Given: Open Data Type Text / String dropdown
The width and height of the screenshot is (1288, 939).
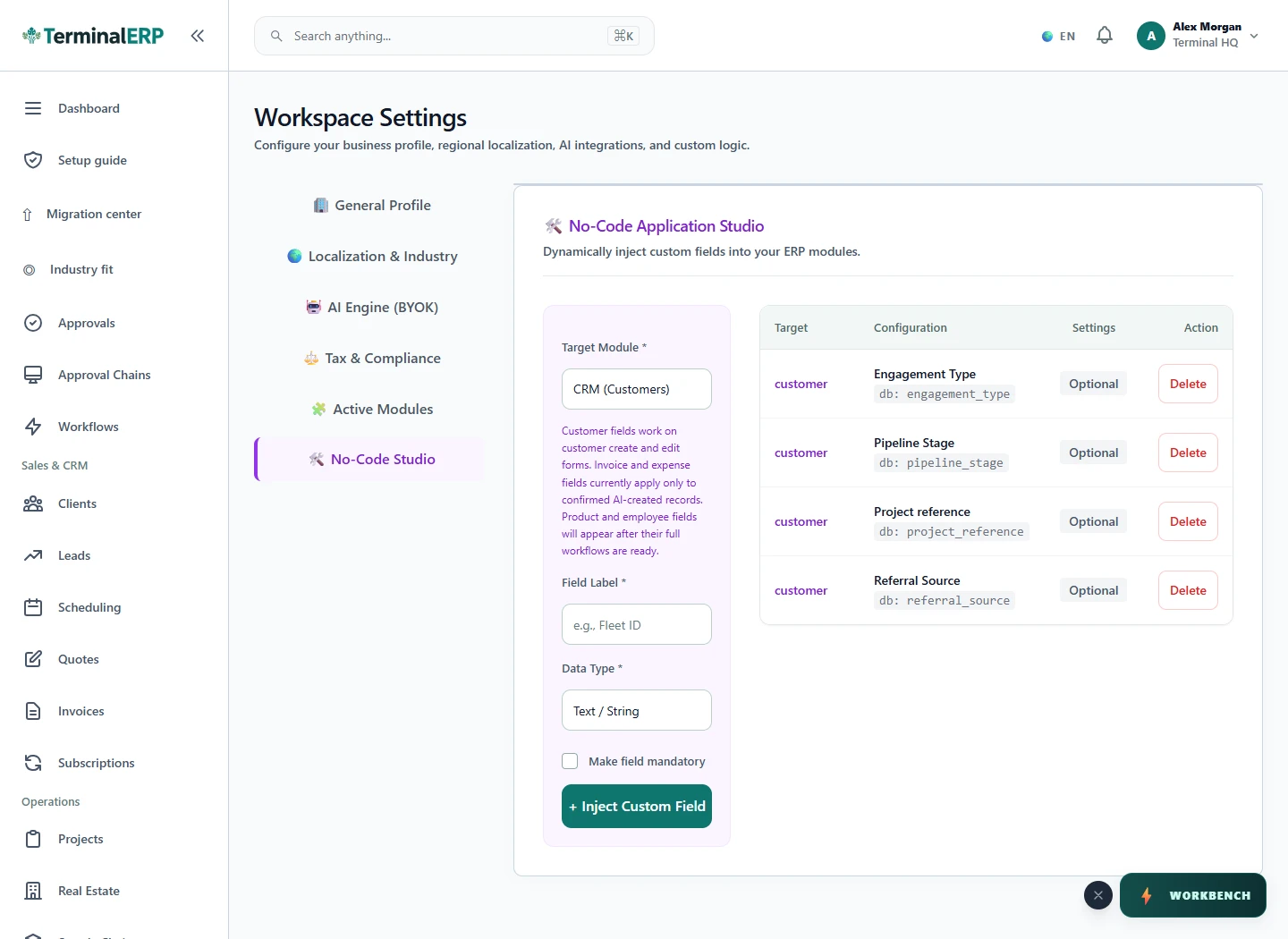Looking at the screenshot, I should point(637,710).
